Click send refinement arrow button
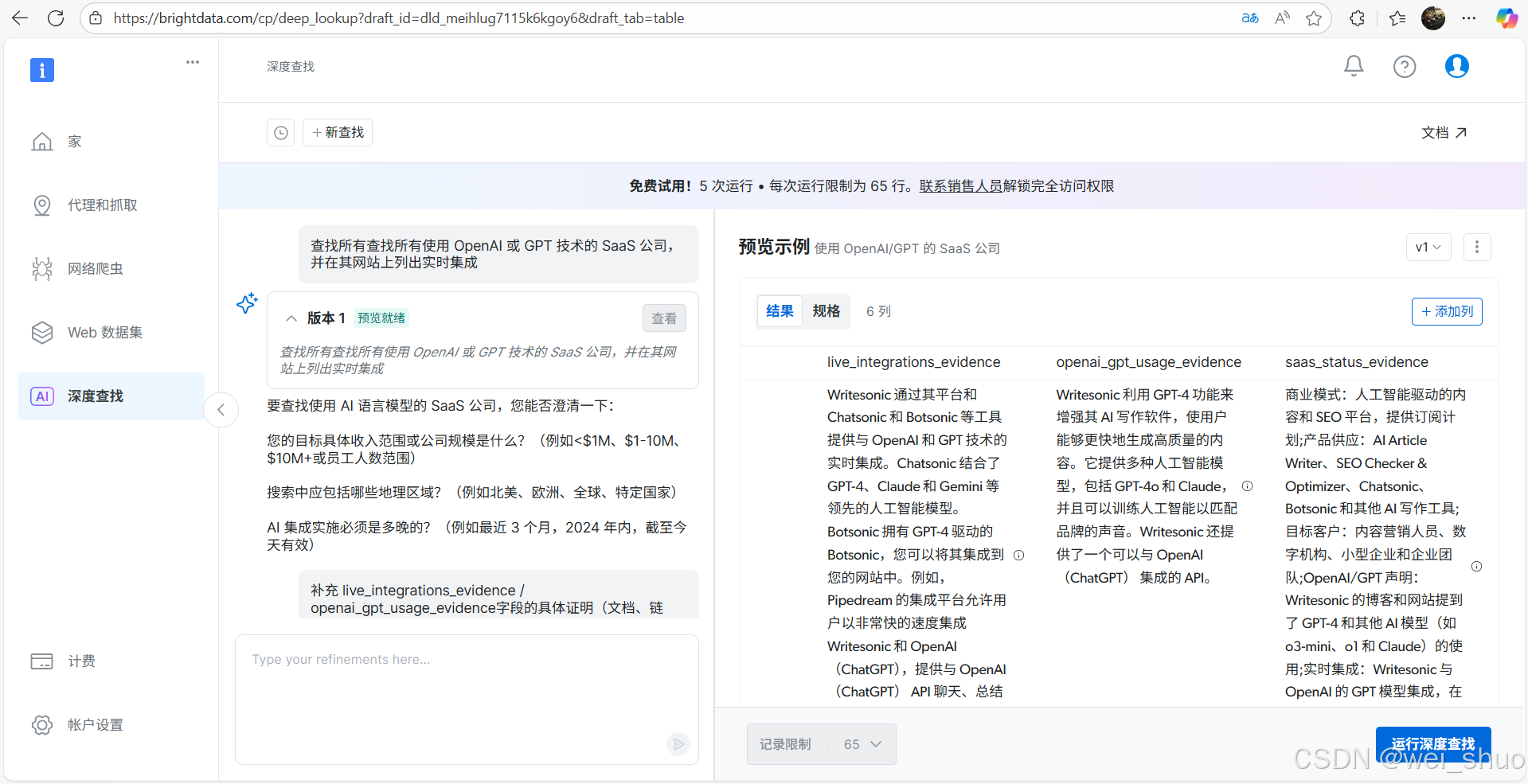1528x784 pixels. pyautogui.click(x=678, y=744)
